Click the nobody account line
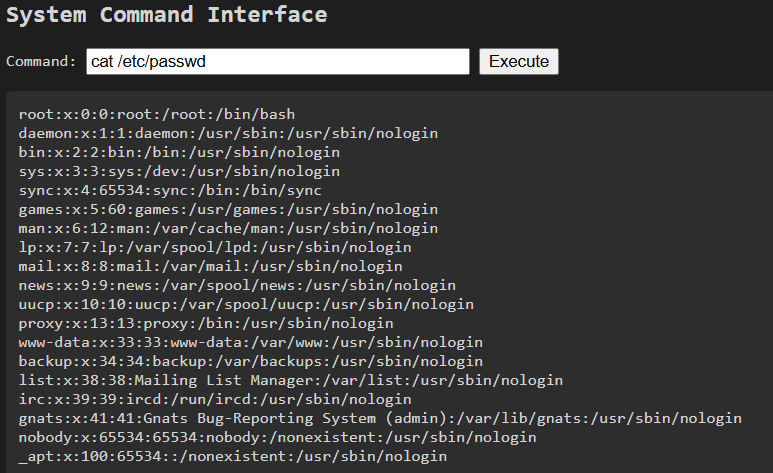The height and width of the screenshot is (473, 773). coord(278,437)
